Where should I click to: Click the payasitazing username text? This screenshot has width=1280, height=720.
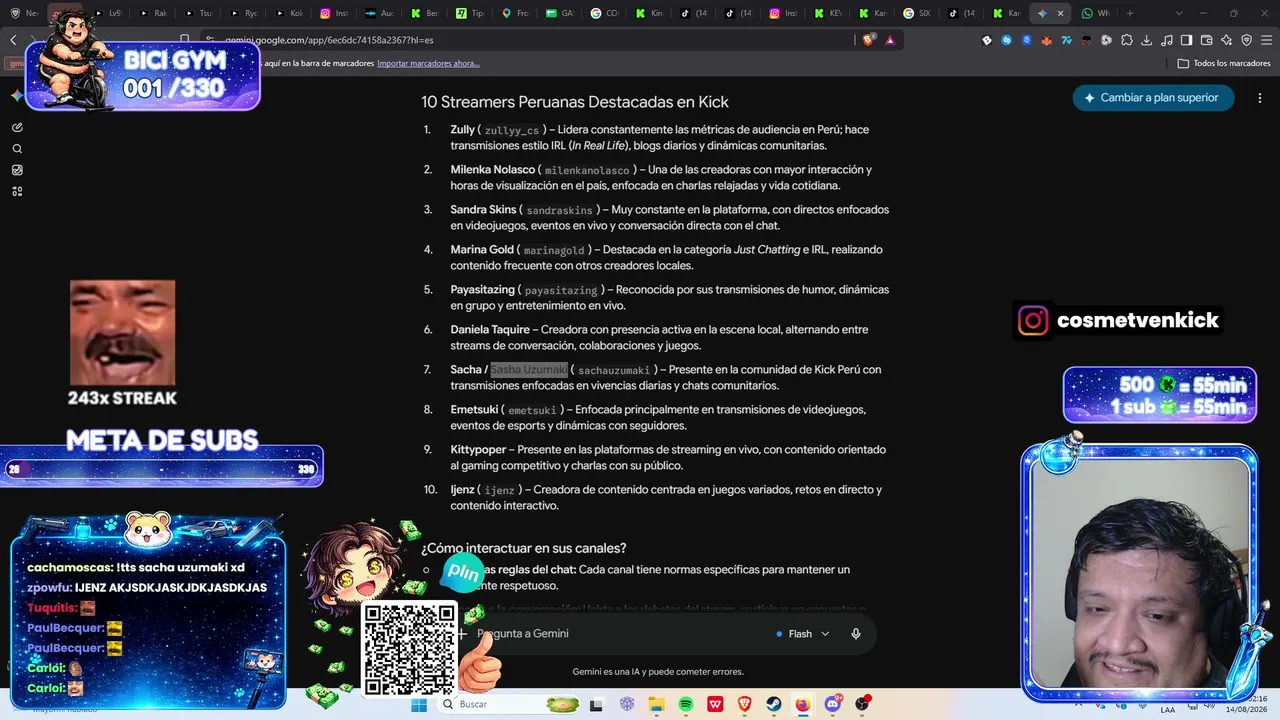[x=561, y=290]
